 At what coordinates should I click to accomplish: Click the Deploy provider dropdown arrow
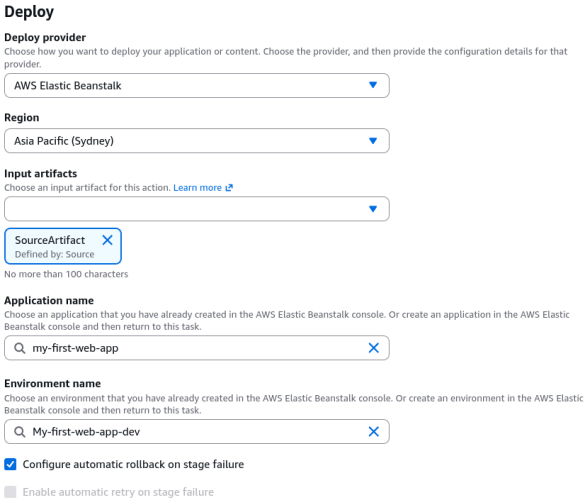373,85
